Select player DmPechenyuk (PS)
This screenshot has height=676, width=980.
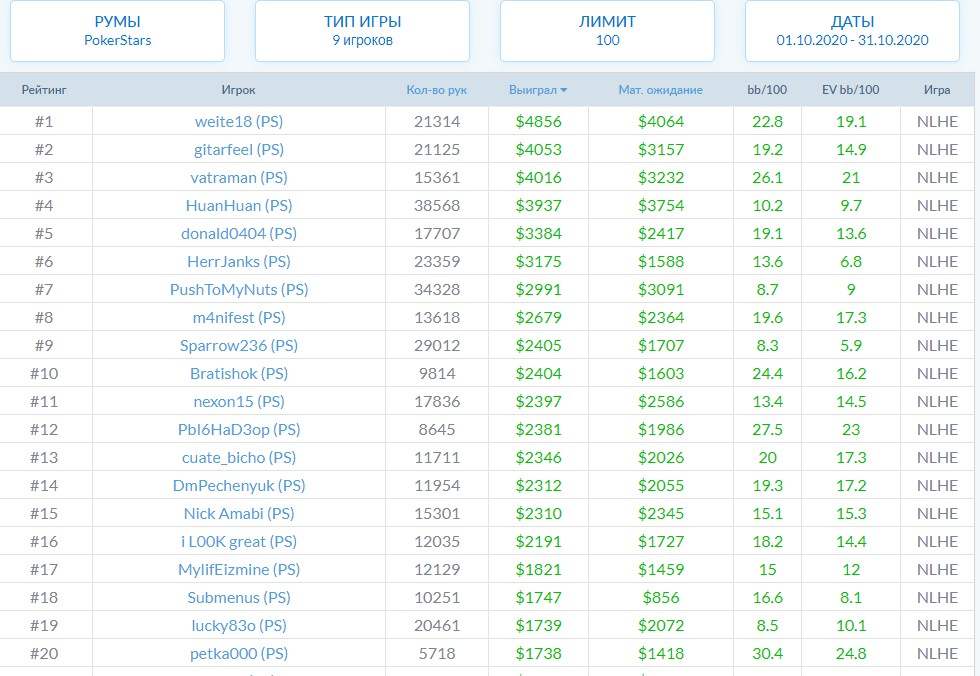point(239,485)
